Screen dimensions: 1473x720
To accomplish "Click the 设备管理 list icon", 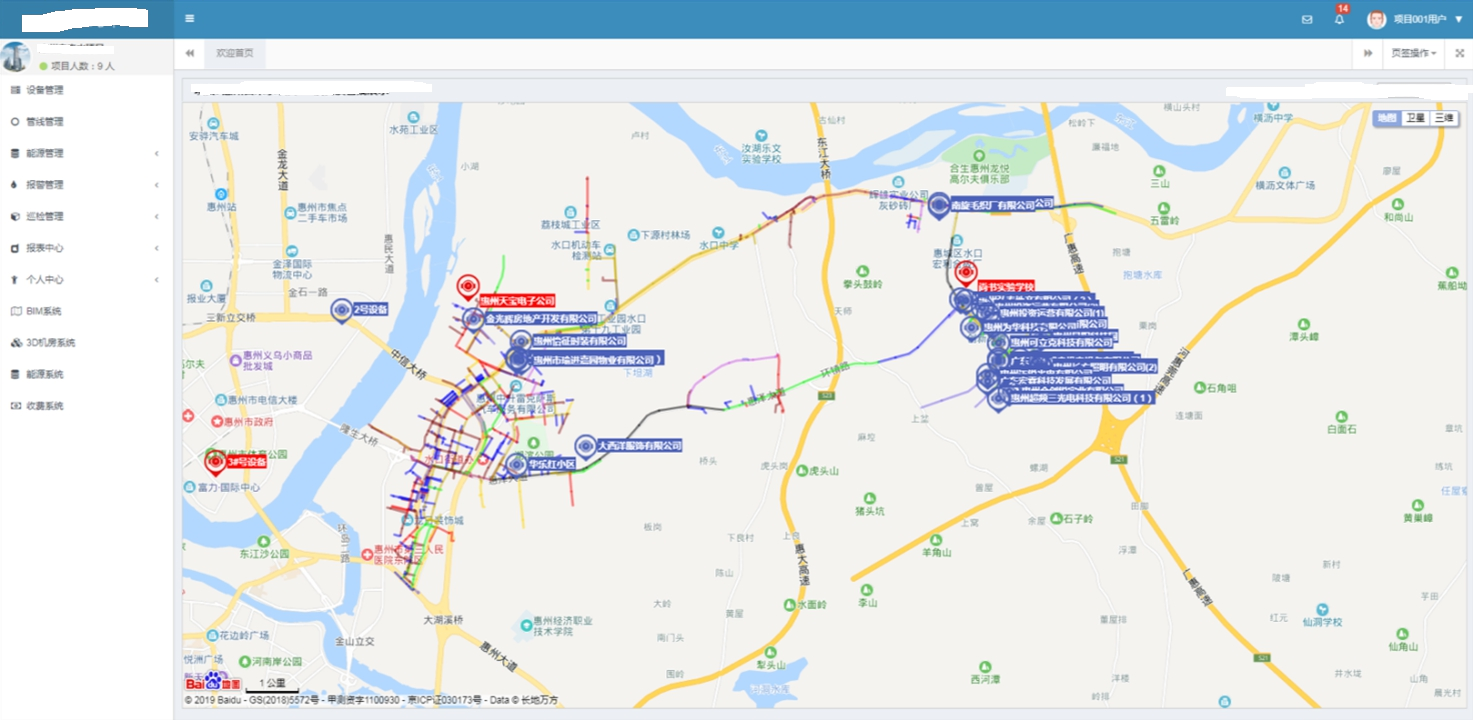I will pos(15,90).
